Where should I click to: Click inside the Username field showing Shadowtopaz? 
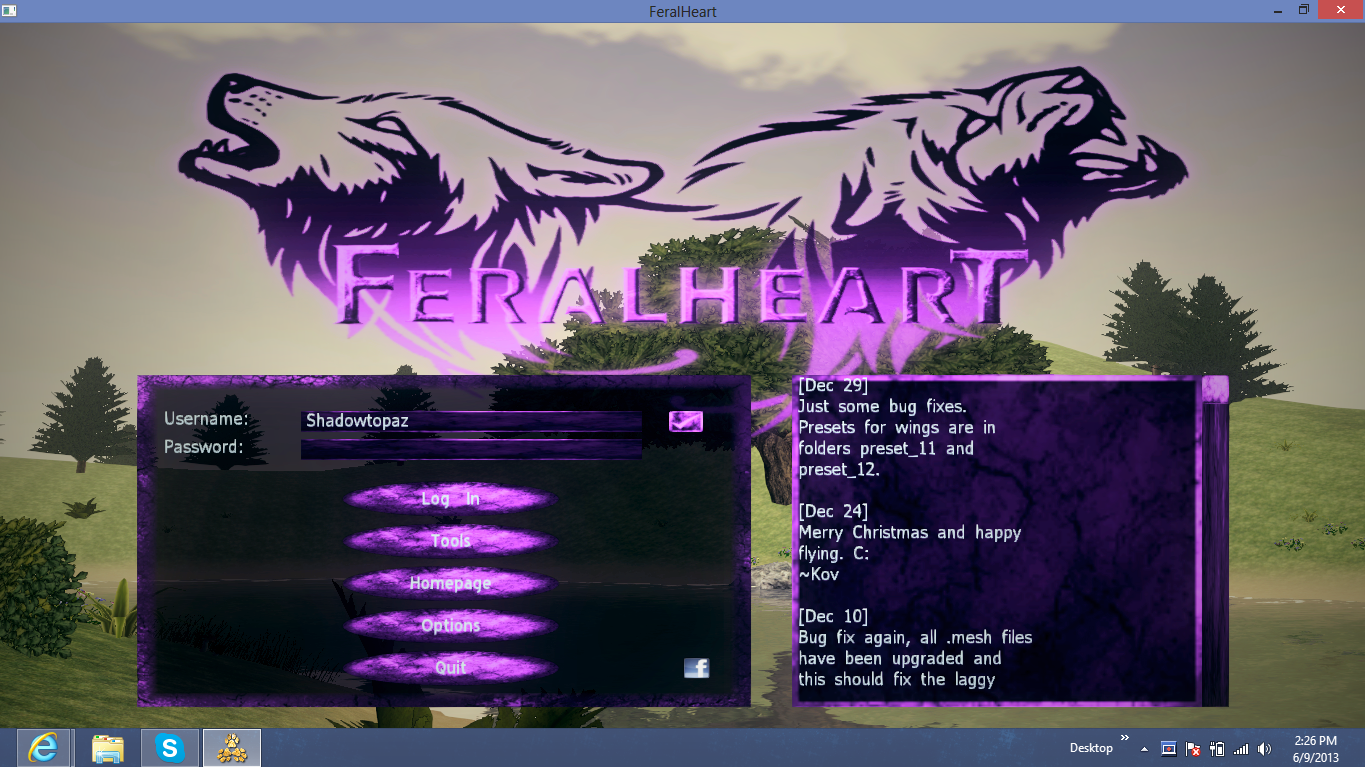click(x=470, y=420)
